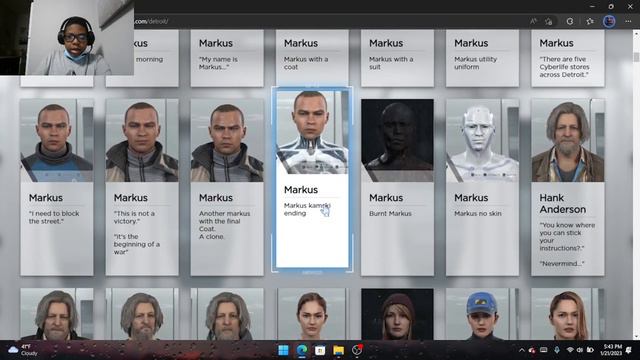This screenshot has width=640, height=360.
Task: Open the Read aloud icon in address bar
Action: pyautogui.click(x=533, y=21)
